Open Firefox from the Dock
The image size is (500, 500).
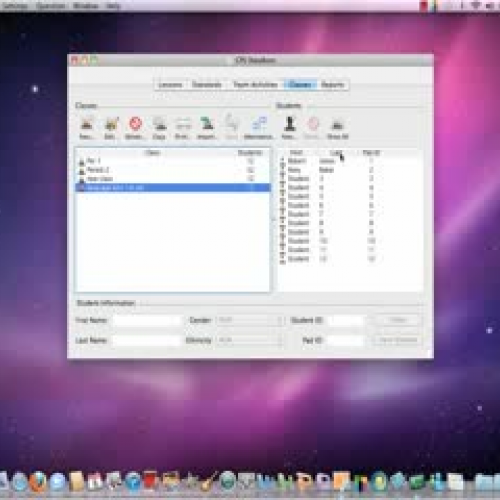click(x=39, y=481)
